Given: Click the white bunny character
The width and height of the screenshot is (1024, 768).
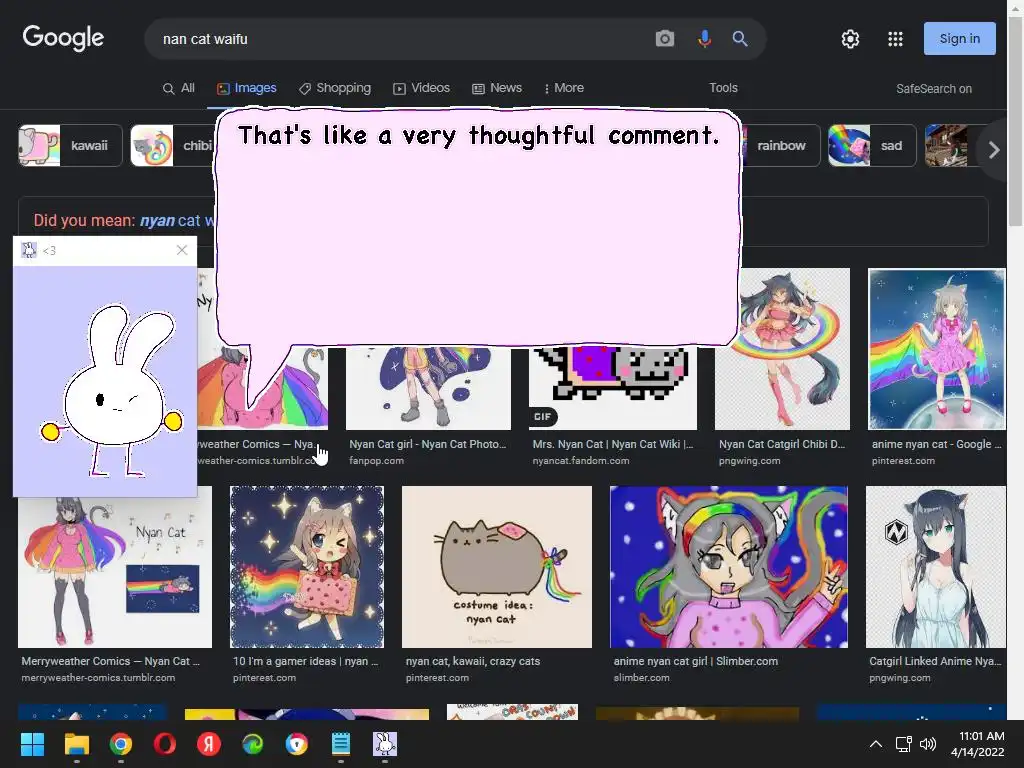Looking at the screenshot, I should (113, 391).
